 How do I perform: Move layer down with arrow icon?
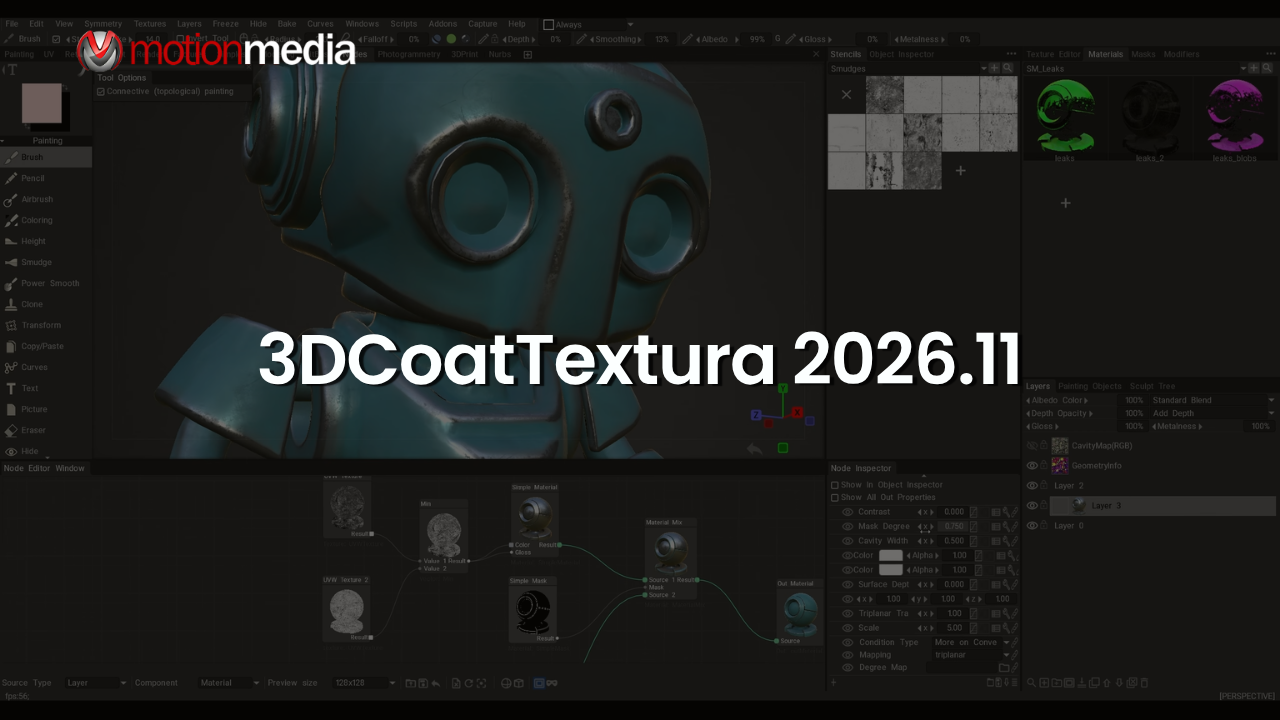tap(1119, 683)
